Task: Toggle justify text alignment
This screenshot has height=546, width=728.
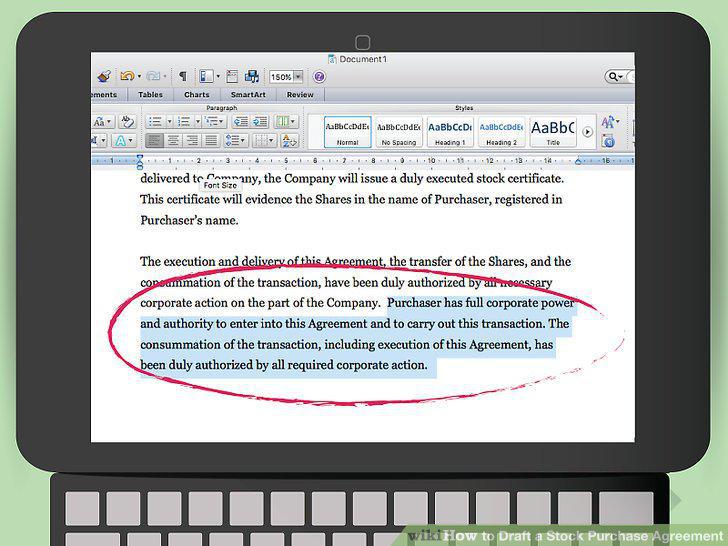Action: pos(211,140)
